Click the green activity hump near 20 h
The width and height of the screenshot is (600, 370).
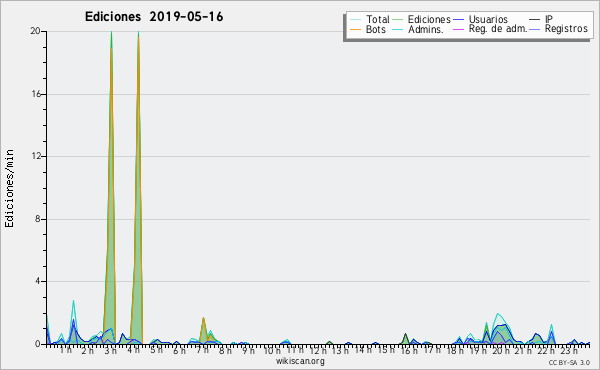pos(502,334)
